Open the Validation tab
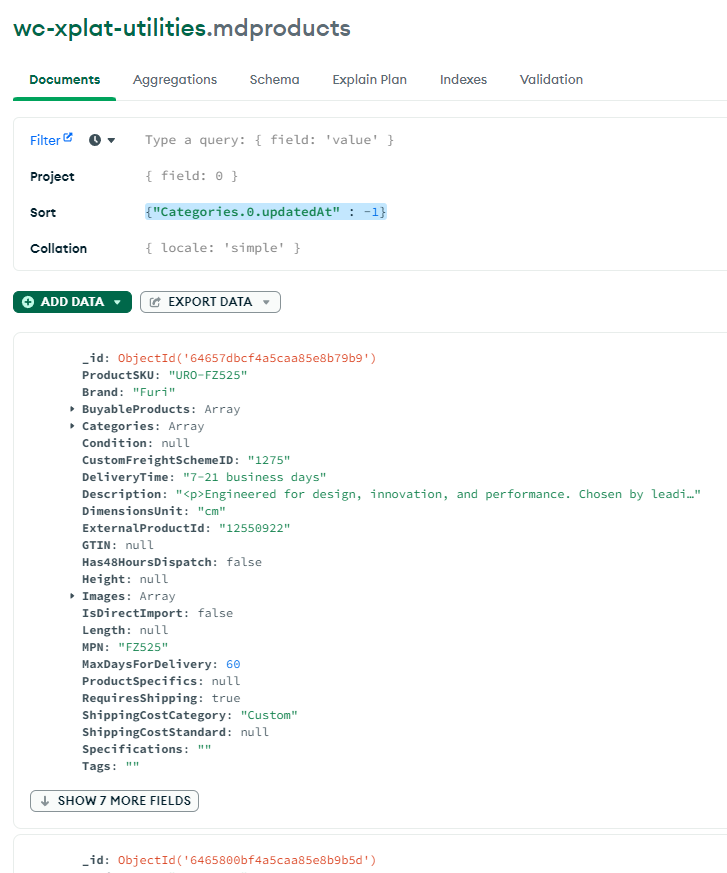The image size is (727, 873). pyautogui.click(x=551, y=80)
